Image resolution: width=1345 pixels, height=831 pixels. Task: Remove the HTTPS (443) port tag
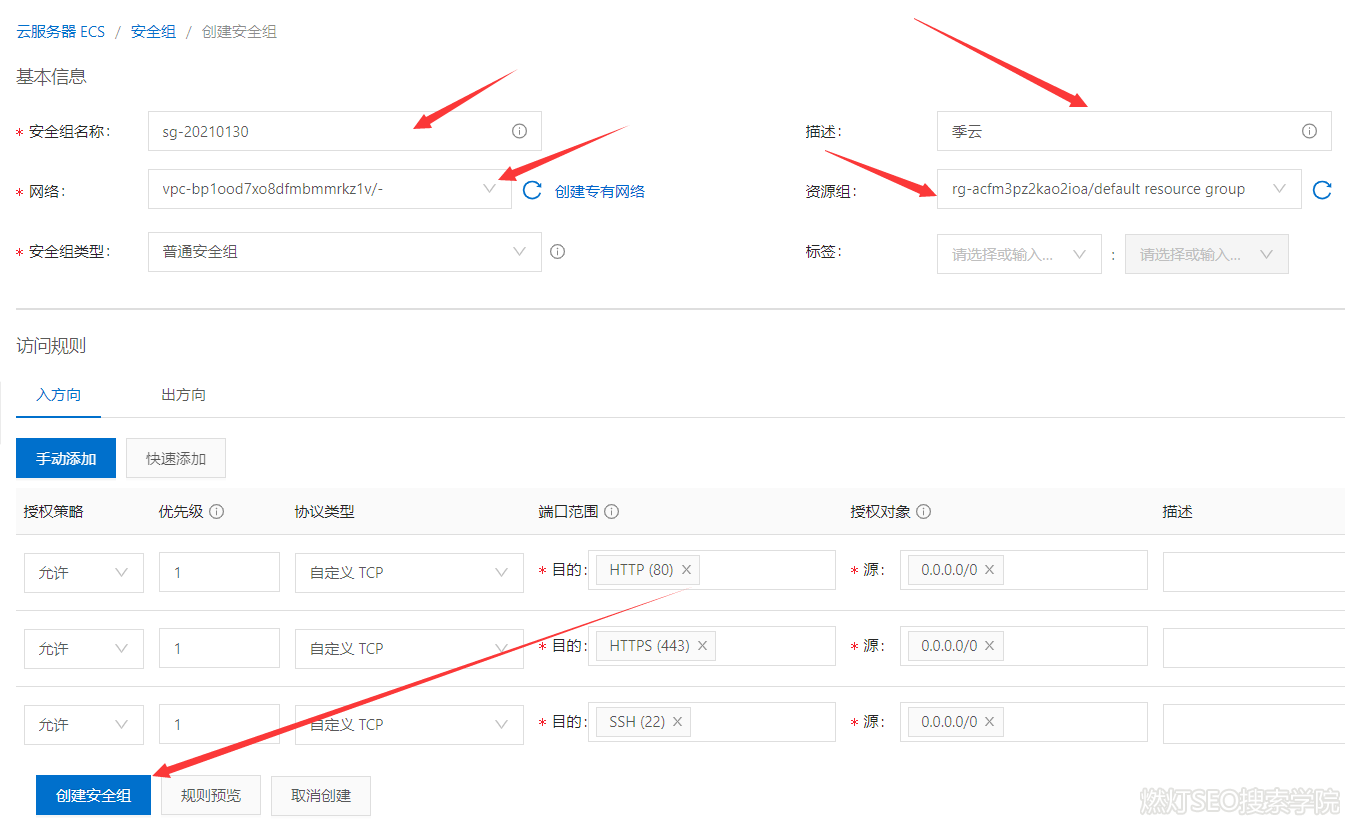tap(702, 646)
